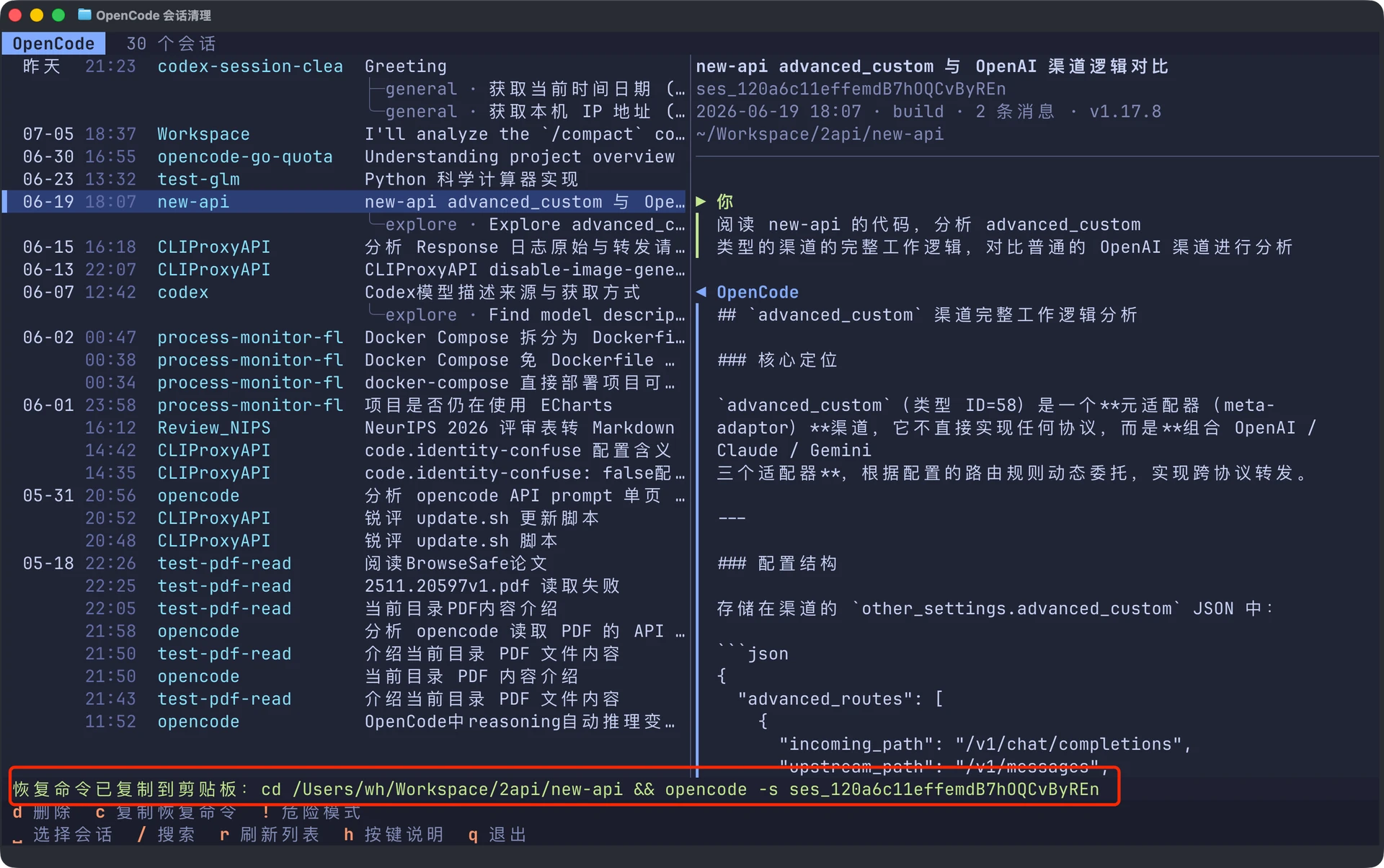Select the '阅读BrowseSafe论文' session
This screenshot has width=1384, height=868.
coord(345,564)
